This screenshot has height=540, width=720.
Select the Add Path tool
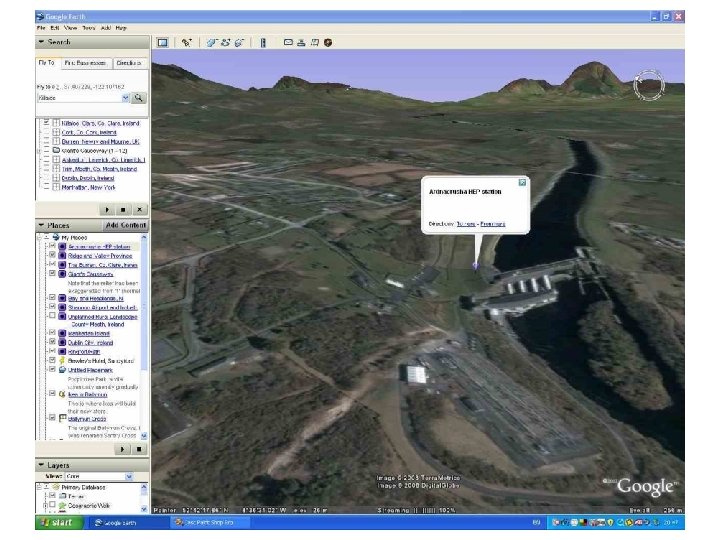(225, 43)
